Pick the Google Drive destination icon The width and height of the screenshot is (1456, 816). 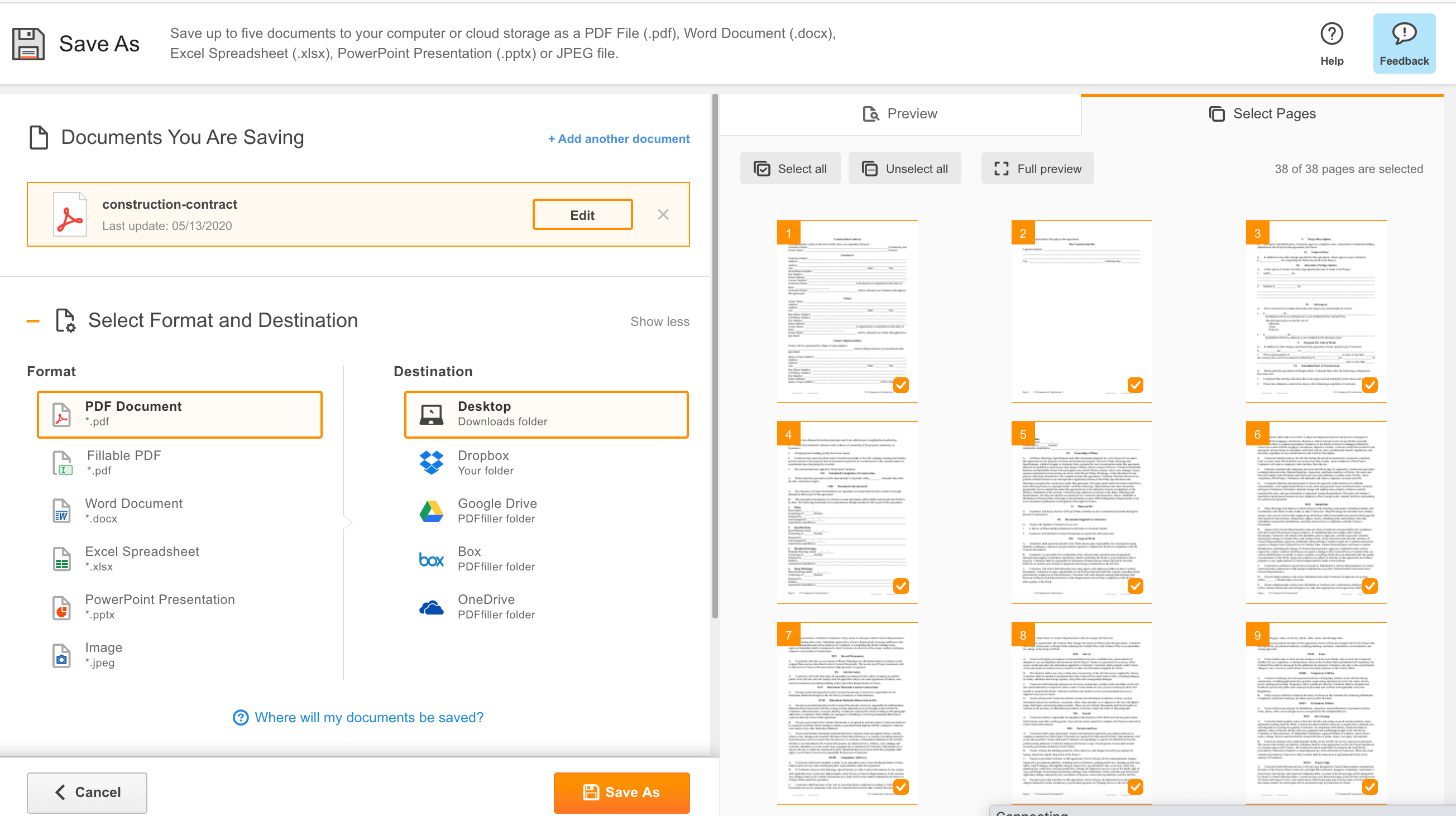click(x=431, y=511)
